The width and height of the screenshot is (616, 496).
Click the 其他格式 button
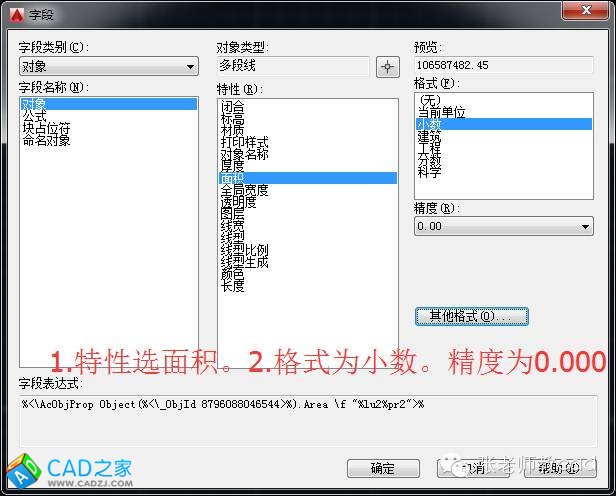tap(471, 316)
